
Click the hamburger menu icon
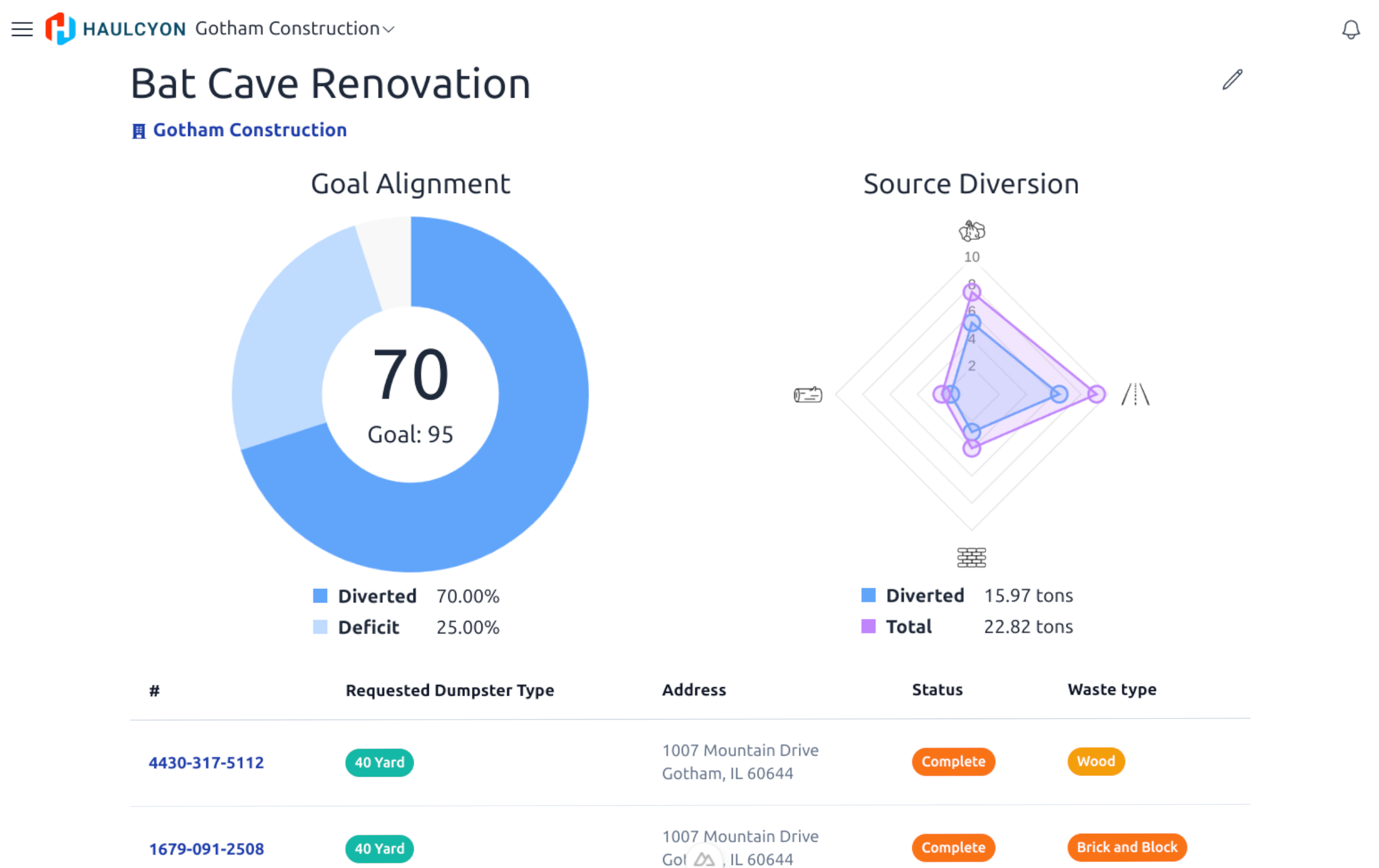tap(22, 27)
